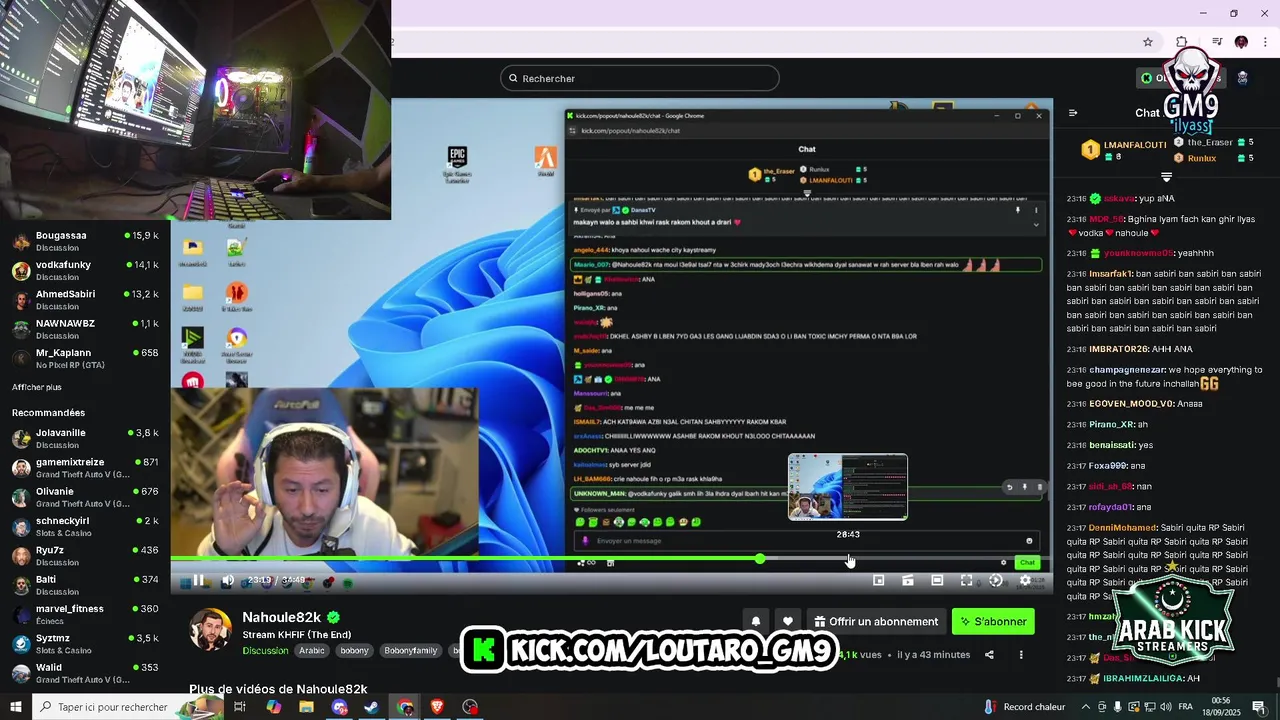Open Task View on the taskbar
1280x720 pixels.
pyautogui.click(x=240, y=707)
